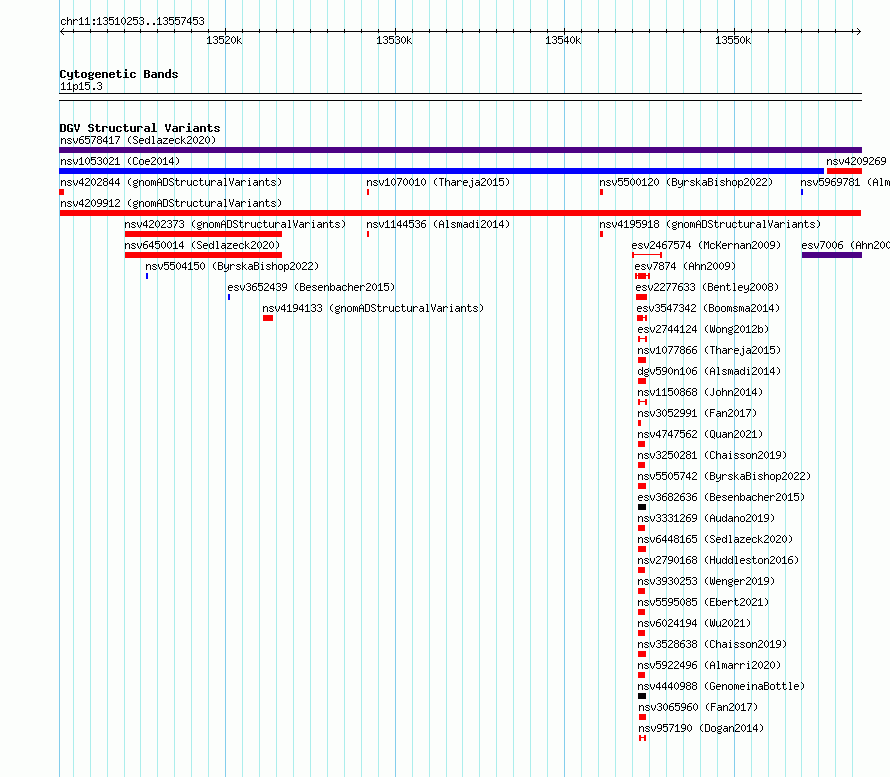The width and height of the screenshot is (890, 777).
Task: Click nsv1077866 (Thareja2015) label
Action: click(x=709, y=350)
